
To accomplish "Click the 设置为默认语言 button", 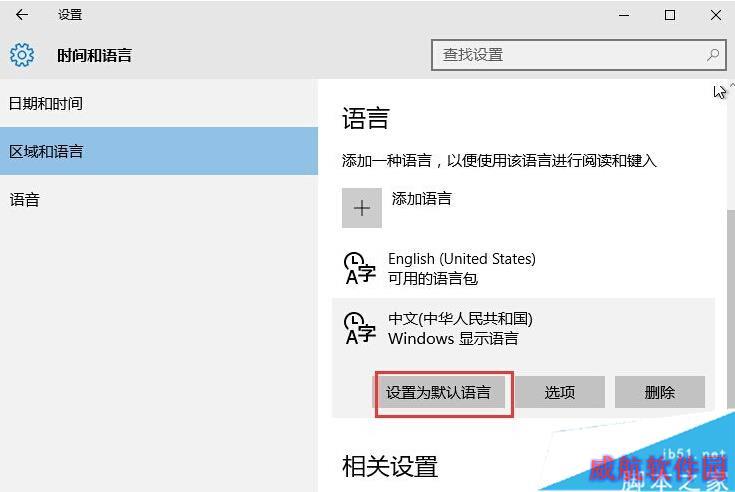I will tap(439, 392).
